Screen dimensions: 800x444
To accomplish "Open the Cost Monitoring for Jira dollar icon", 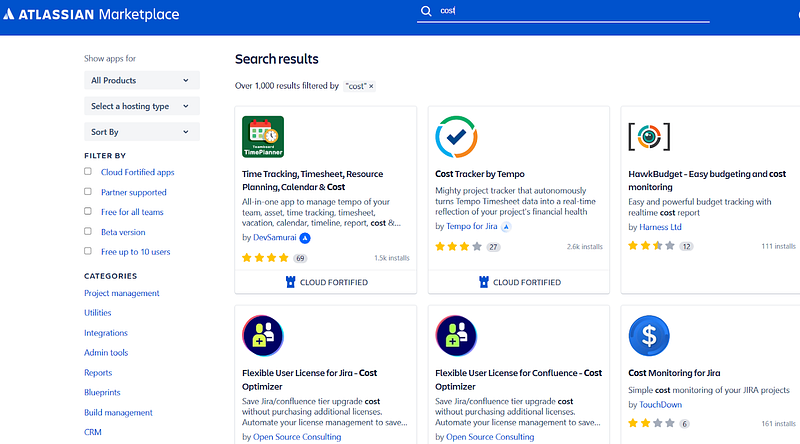I will [649, 336].
